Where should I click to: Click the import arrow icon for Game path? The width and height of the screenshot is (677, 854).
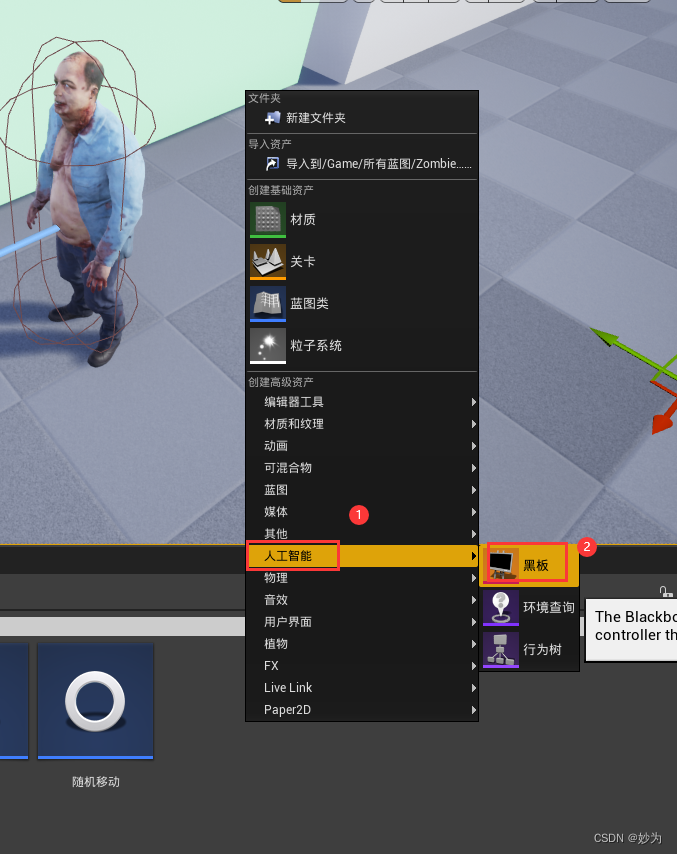click(272, 163)
